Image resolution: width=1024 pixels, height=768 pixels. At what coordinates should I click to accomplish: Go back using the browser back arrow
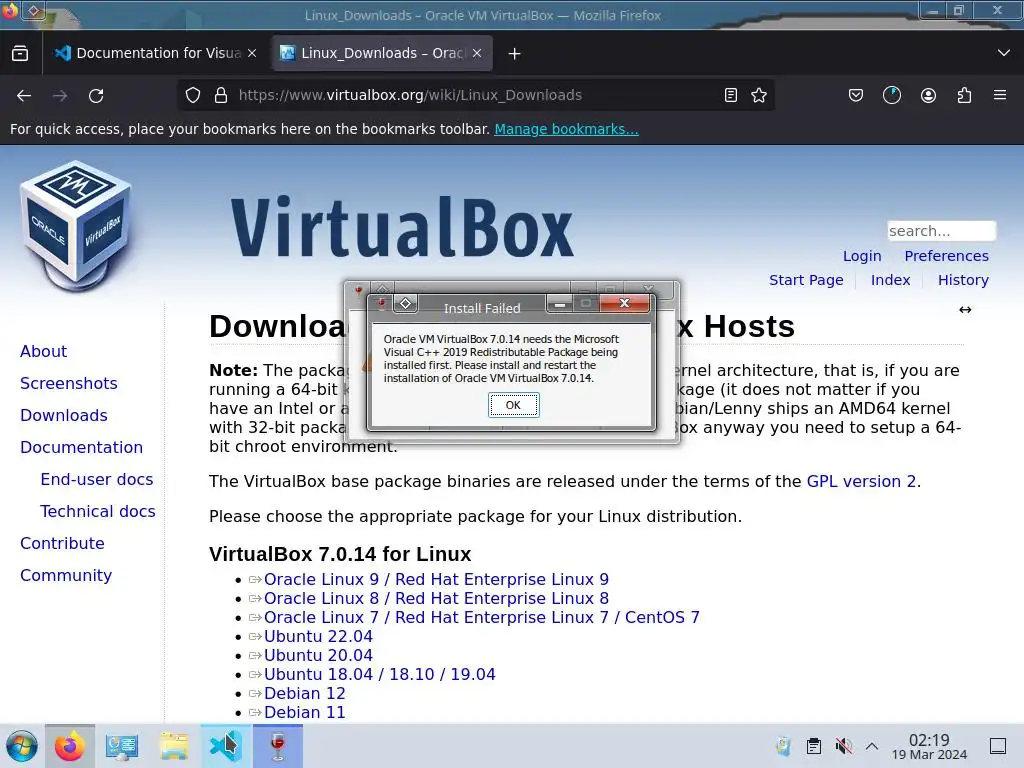[x=24, y=95]
